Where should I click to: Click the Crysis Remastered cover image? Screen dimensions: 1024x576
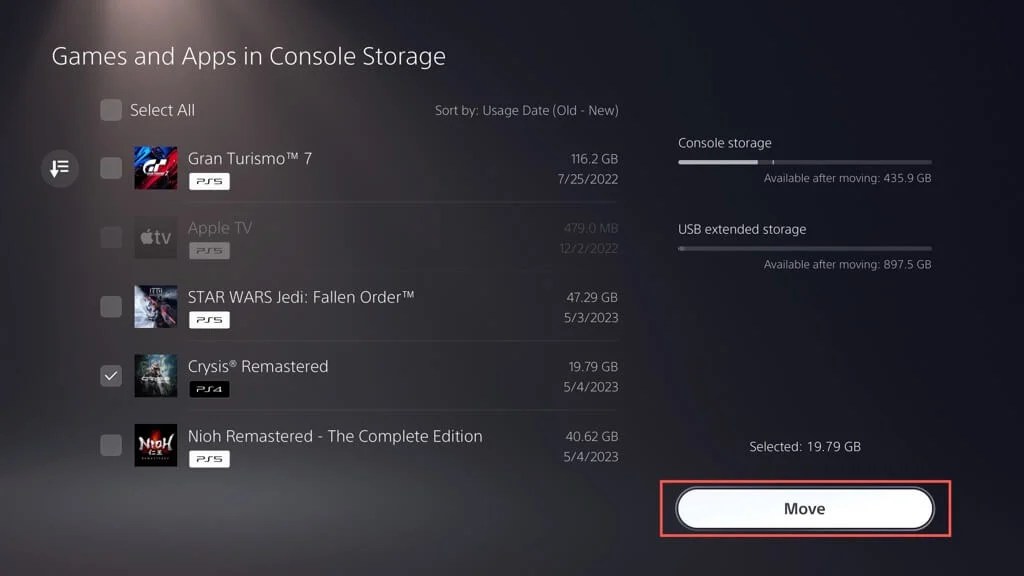(155, 376)
